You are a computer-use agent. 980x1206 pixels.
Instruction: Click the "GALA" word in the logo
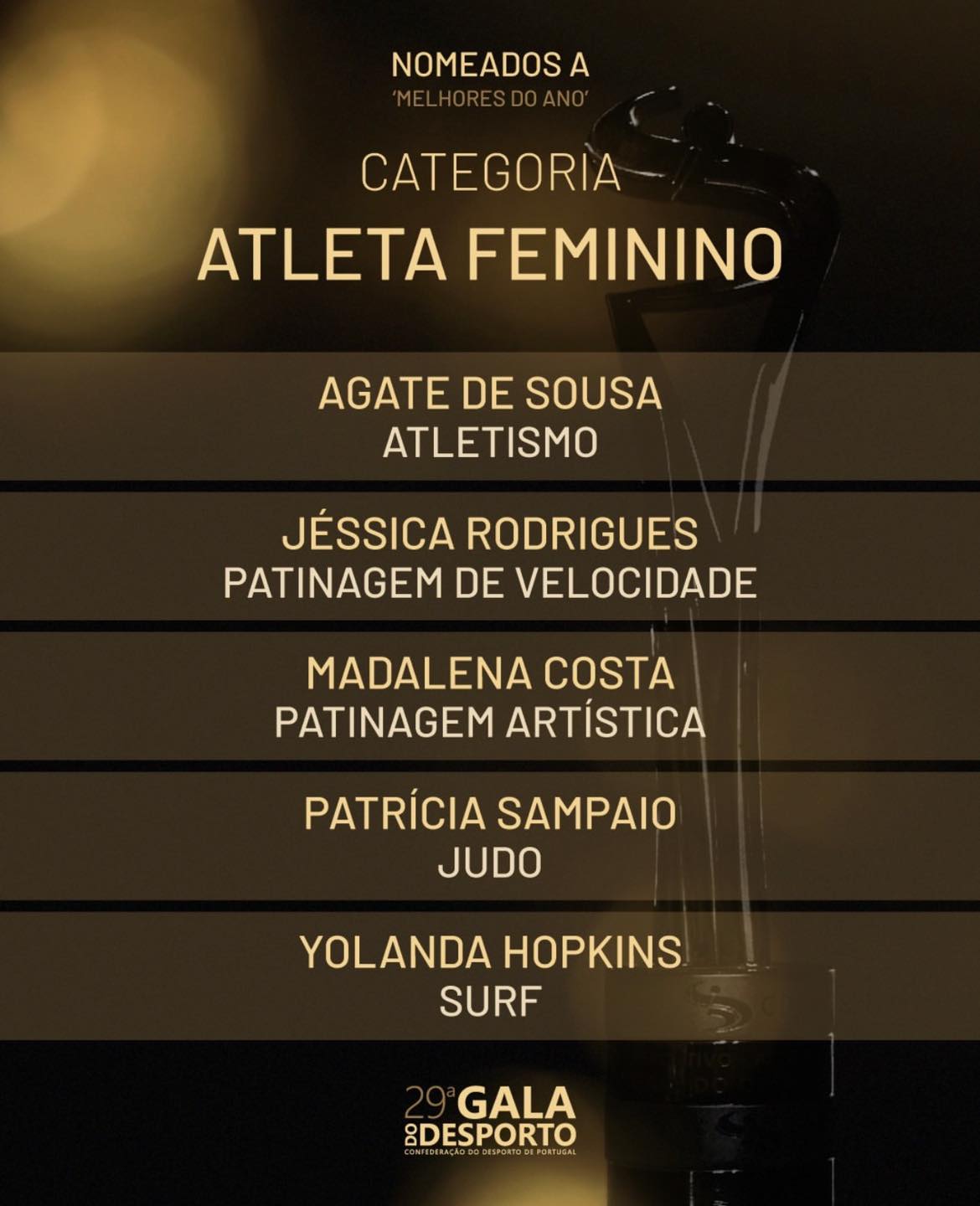518,1105
